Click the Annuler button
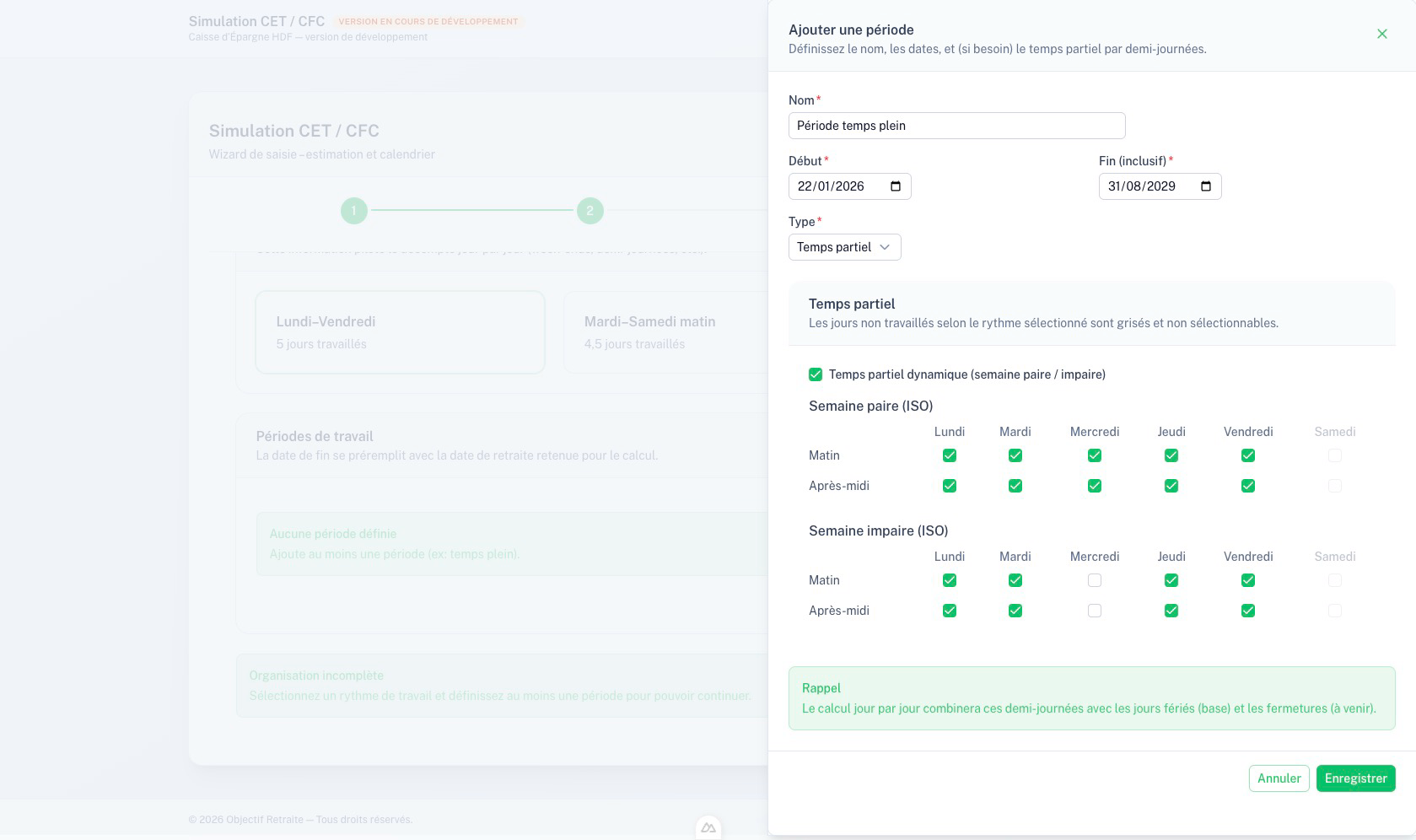 tap(1279, 778)
